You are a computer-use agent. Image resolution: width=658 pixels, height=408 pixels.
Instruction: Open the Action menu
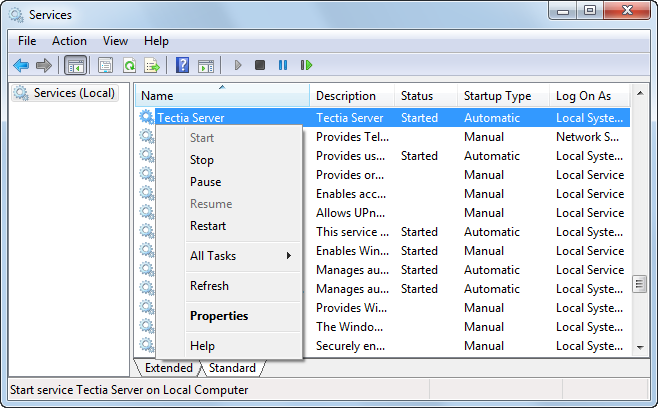click(69, 41)
